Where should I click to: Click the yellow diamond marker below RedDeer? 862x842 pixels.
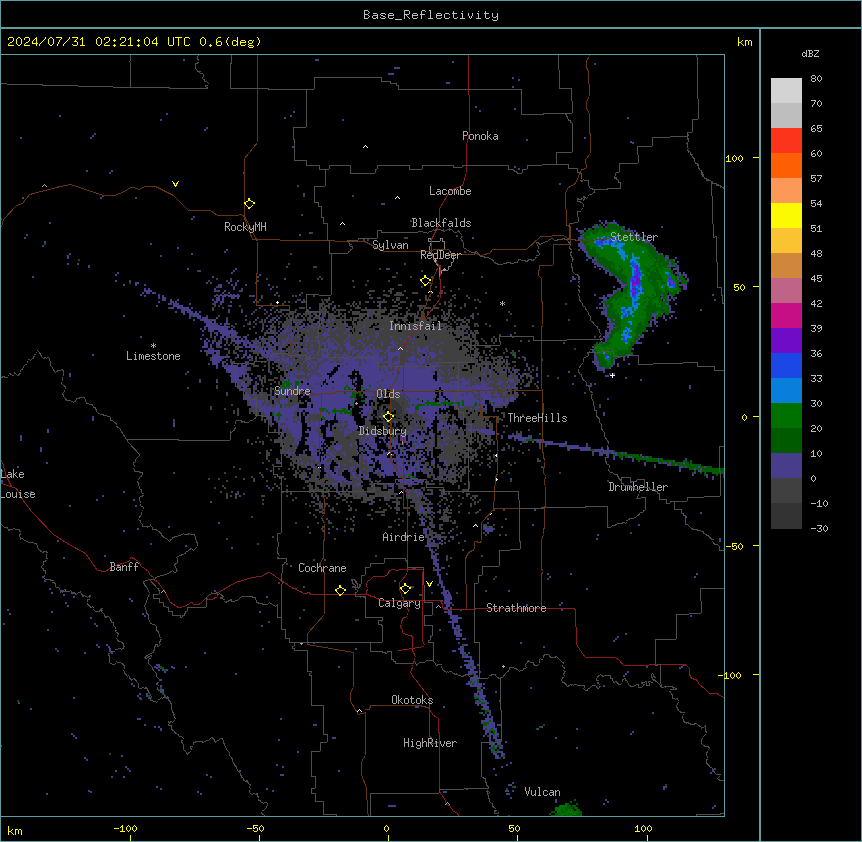click(426, 281)
